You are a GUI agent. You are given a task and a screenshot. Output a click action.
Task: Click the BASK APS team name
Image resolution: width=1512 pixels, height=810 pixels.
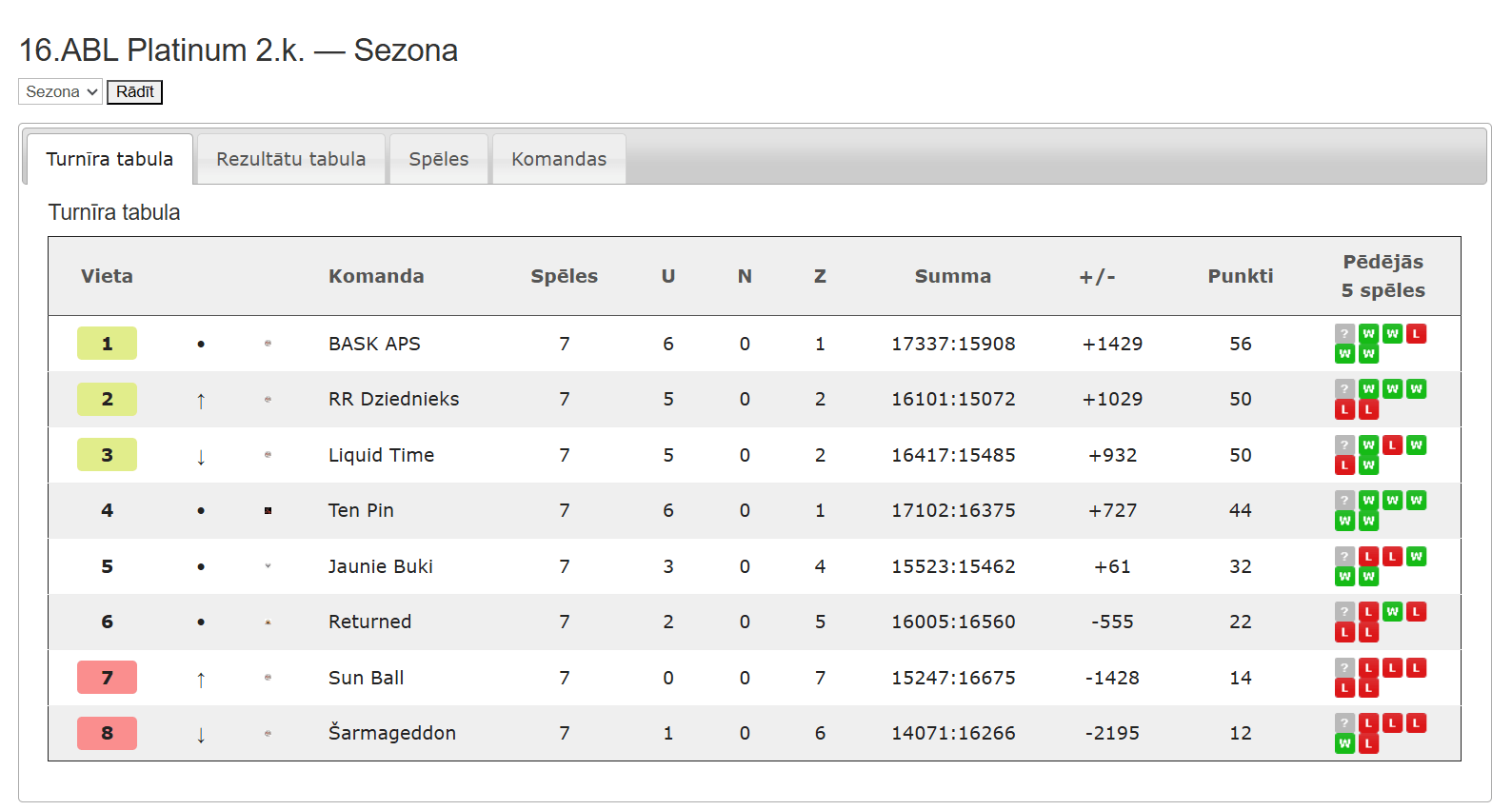pos(374,344)
